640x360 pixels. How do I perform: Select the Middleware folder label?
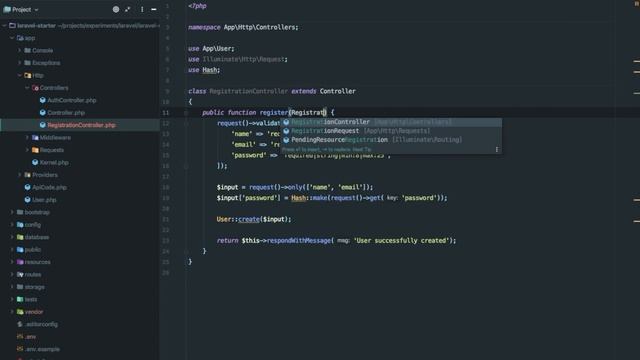click(56, 138)
